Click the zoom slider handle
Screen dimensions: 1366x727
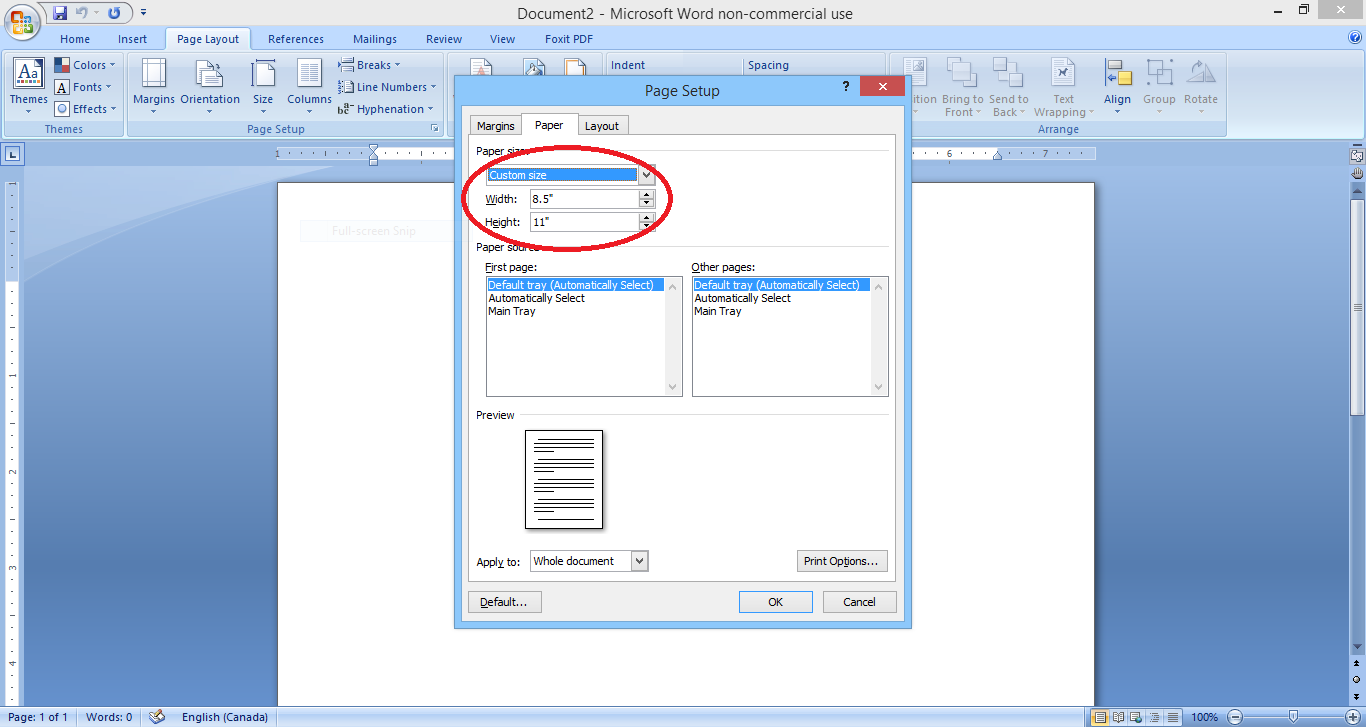1294,717
